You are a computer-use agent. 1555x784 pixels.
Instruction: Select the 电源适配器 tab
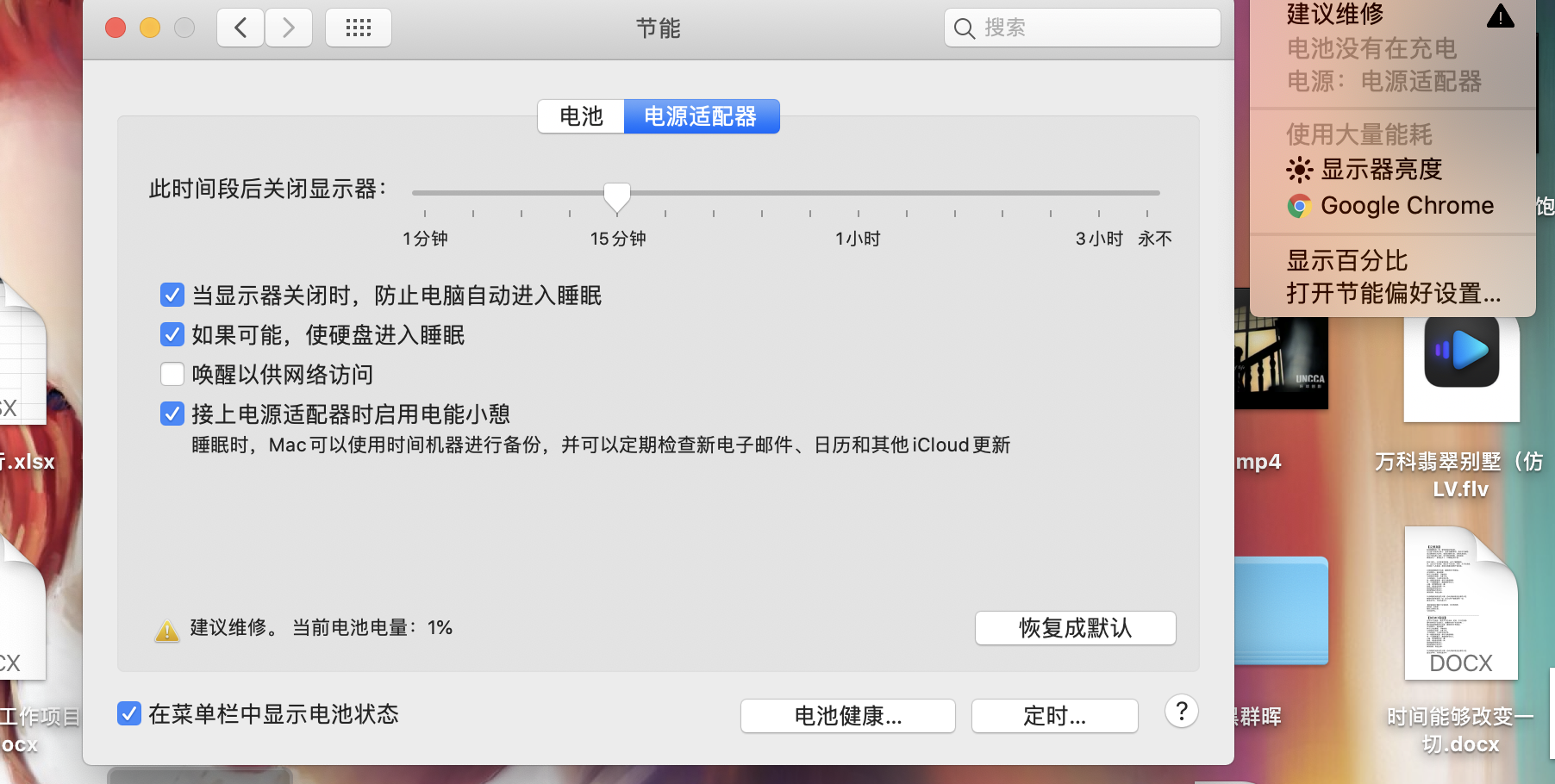(701, 116)
